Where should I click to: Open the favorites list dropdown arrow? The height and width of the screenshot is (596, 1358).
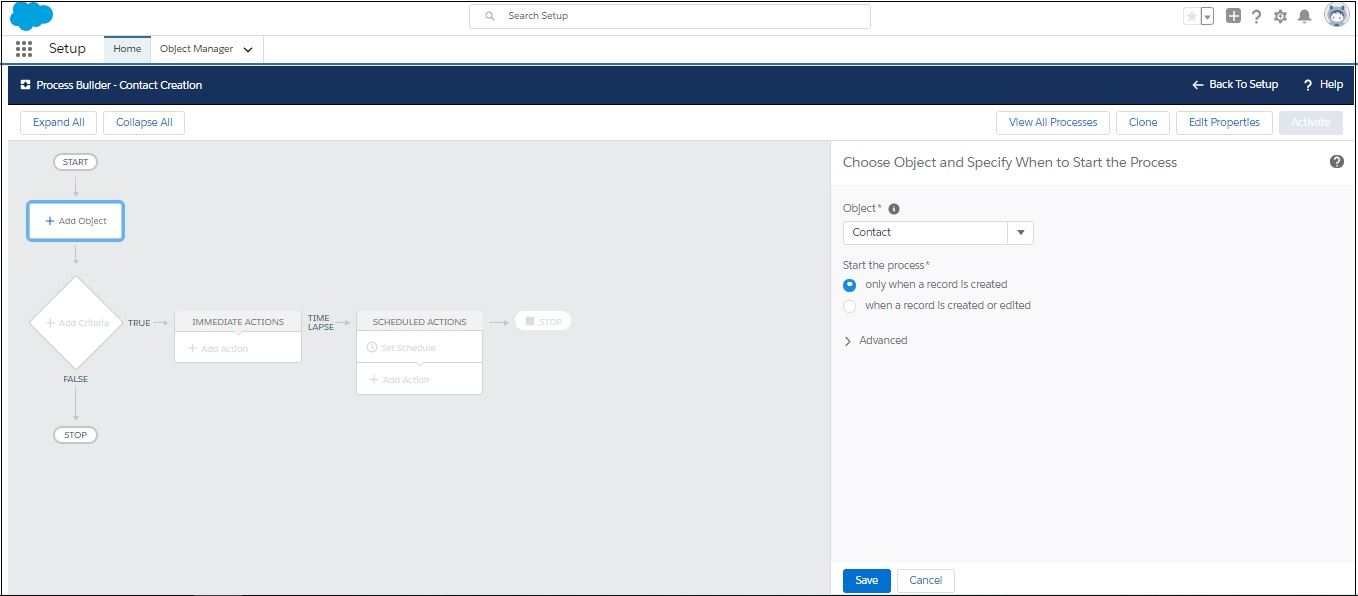click(1207, 16)
